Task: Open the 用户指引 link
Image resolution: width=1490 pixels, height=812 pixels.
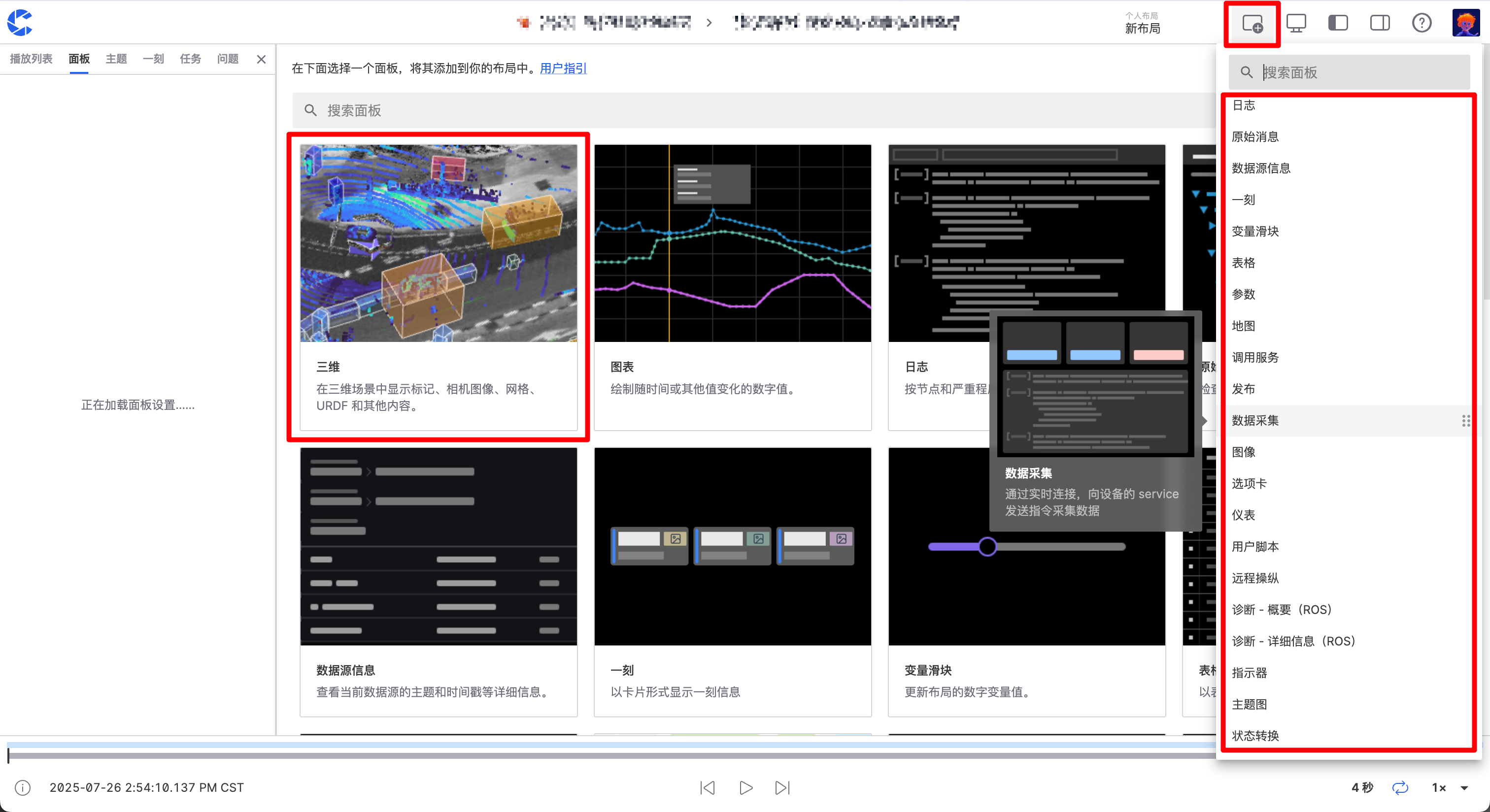Action: click(563, 68)
